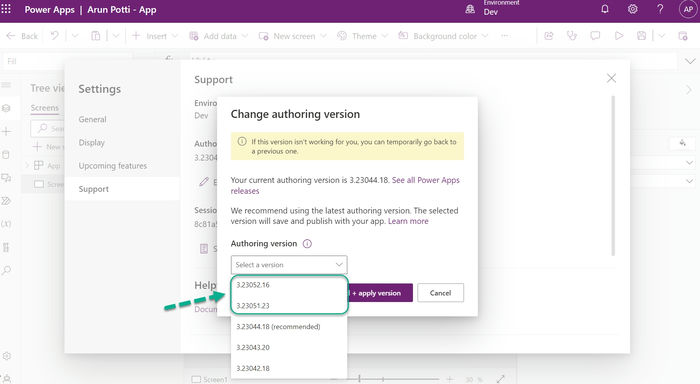
Task: Click the environment icon in header
Action: point(470,9)
